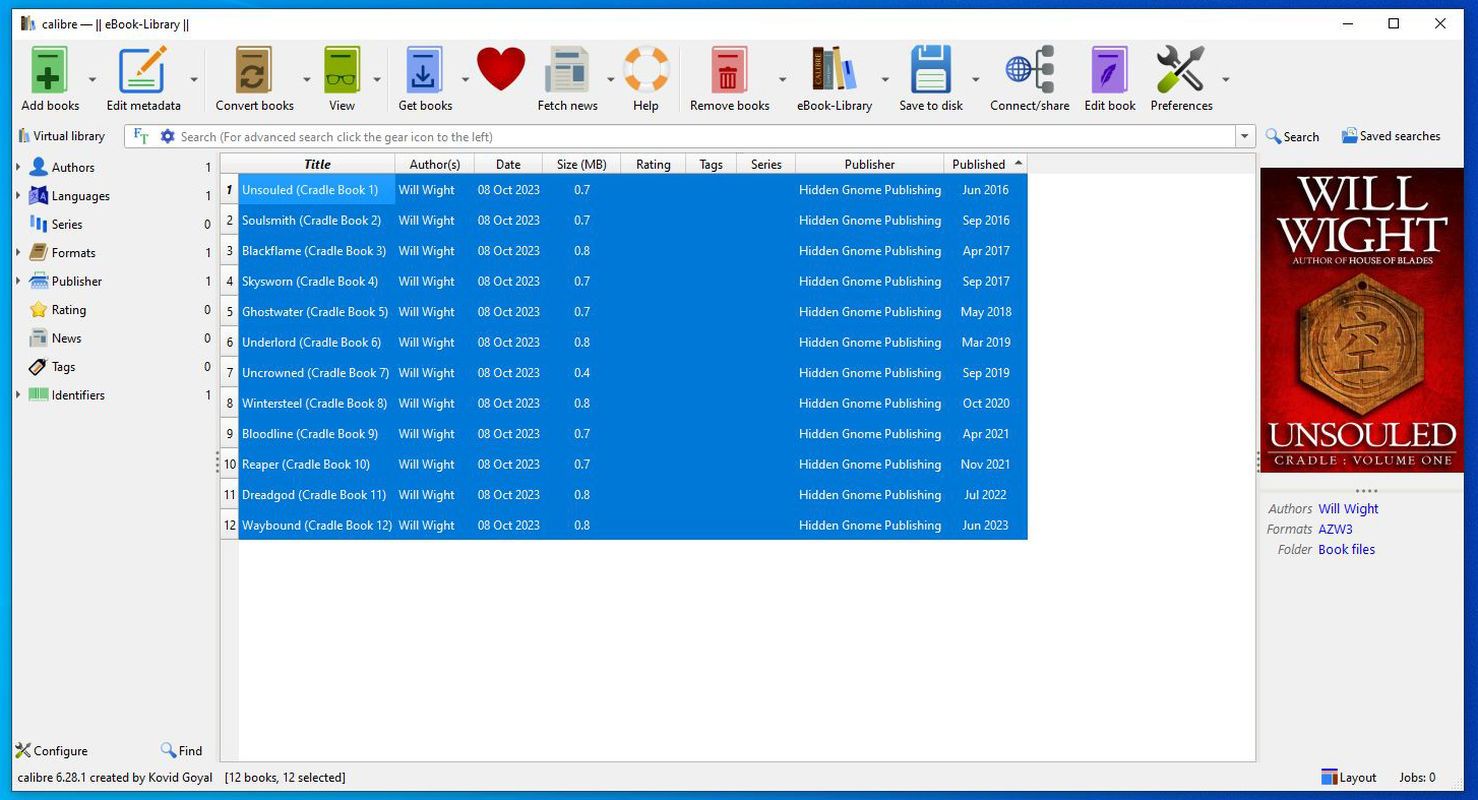Open Preferences

(1180, 71)
